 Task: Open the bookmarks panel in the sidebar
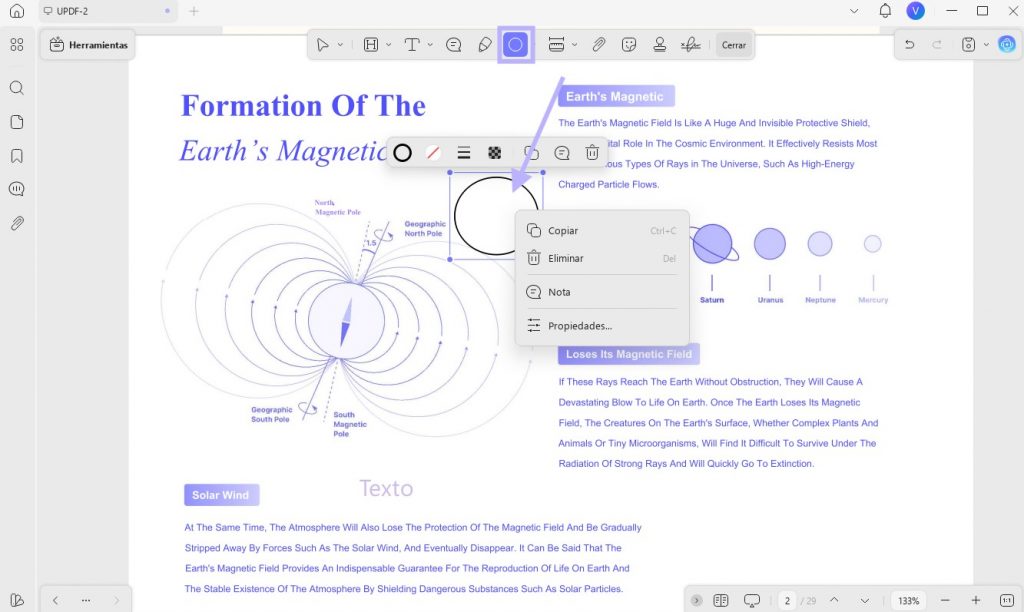click(x=17, y=156)
